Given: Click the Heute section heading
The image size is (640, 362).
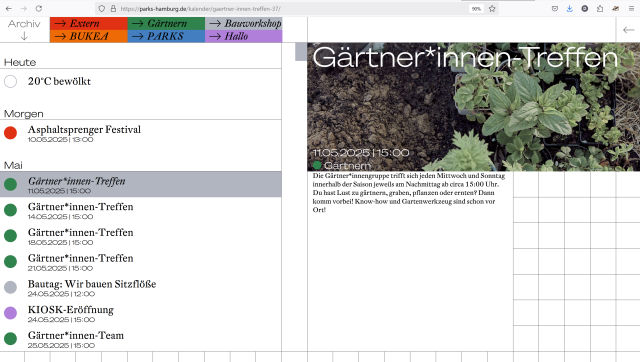Looking at the screenshot, I should 20,62.
